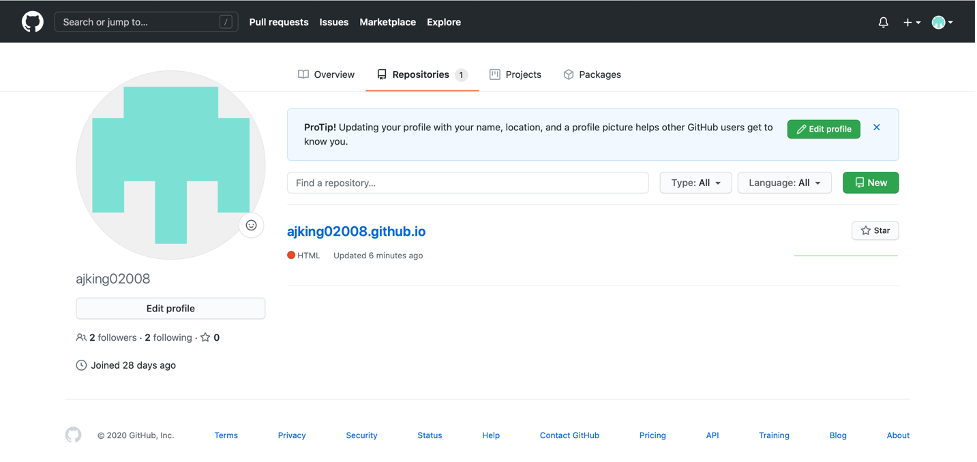Dismiss the ProTip banner with the X
Screen dimensions: 977x462
point(877,128)
